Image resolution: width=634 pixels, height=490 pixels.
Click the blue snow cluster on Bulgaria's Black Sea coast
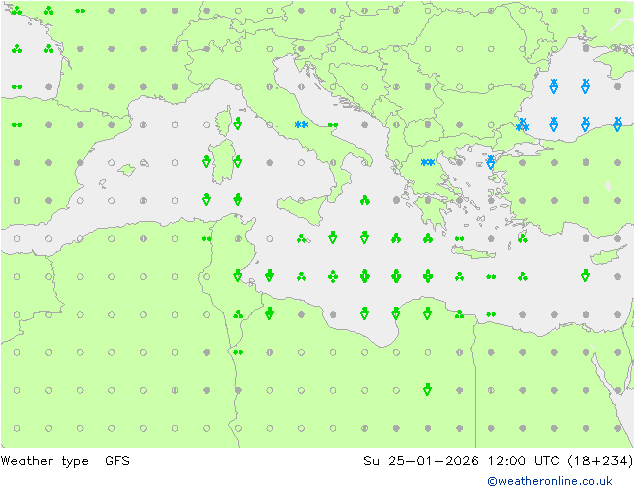tap(522, 125)
